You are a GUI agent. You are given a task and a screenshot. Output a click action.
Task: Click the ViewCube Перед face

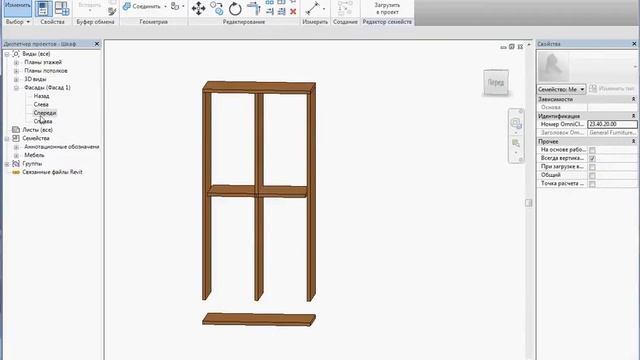click(496, 82)
